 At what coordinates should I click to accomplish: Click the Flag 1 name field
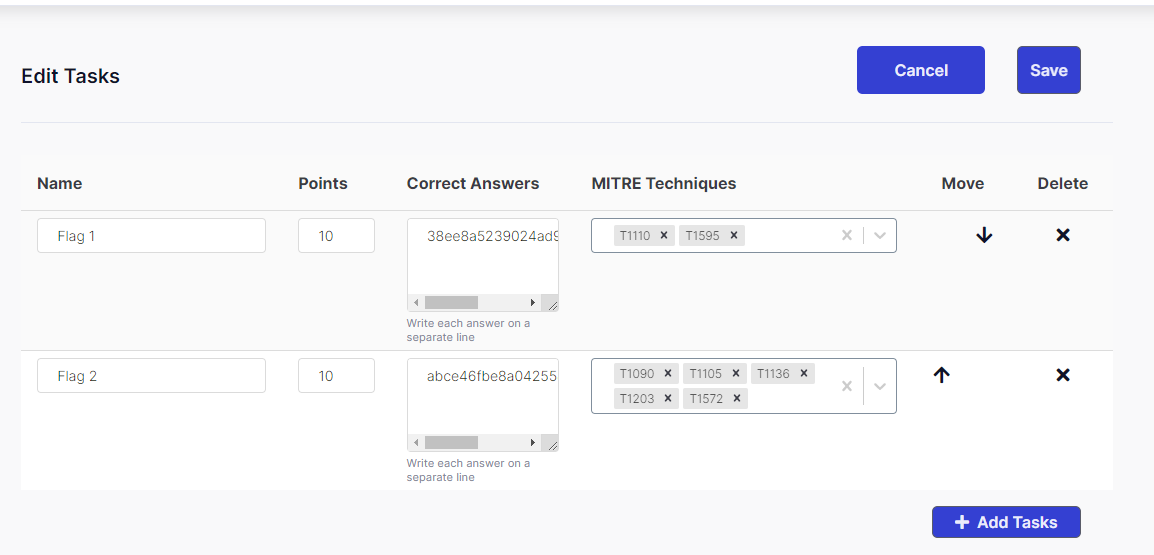pyautogui.click(x=151, y=236)
